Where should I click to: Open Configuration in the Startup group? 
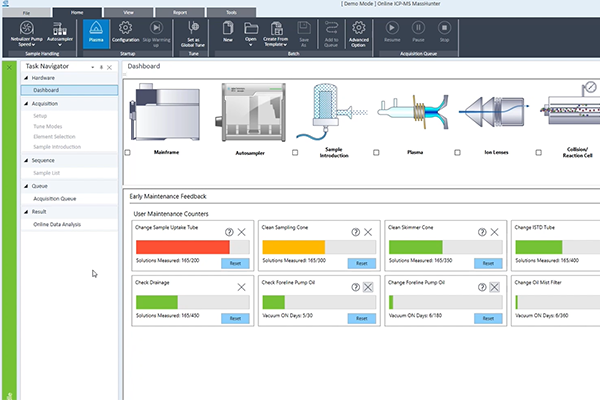[x=125, y=32]
